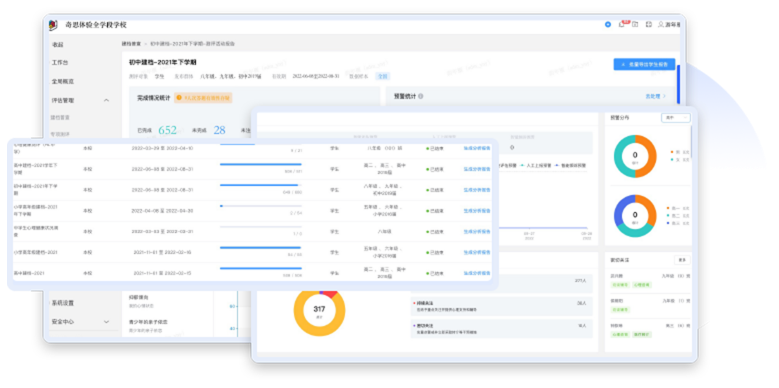The image size is (779, 388).
Task: Click the fullscreen icon in top bar
Action: pyautogui.click(x=648, y=24)
